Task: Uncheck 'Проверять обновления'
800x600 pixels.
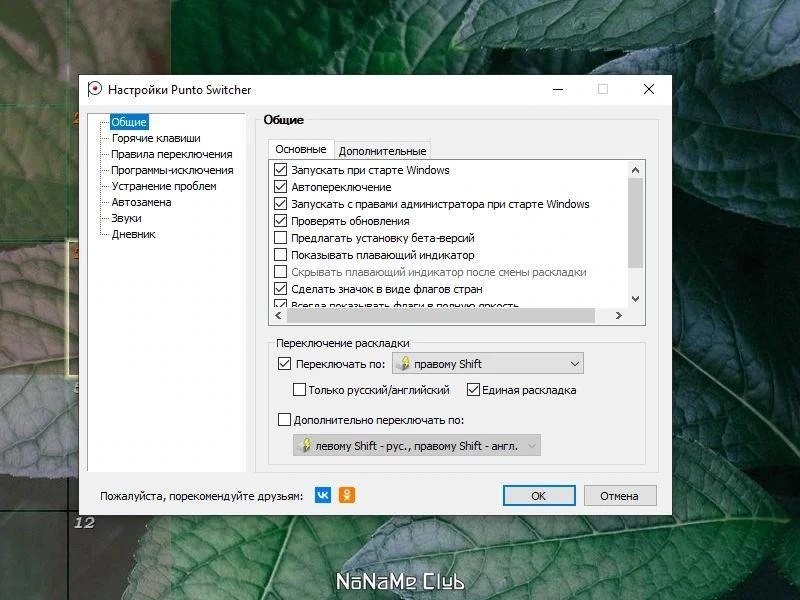Action: (x=281, y=221)
